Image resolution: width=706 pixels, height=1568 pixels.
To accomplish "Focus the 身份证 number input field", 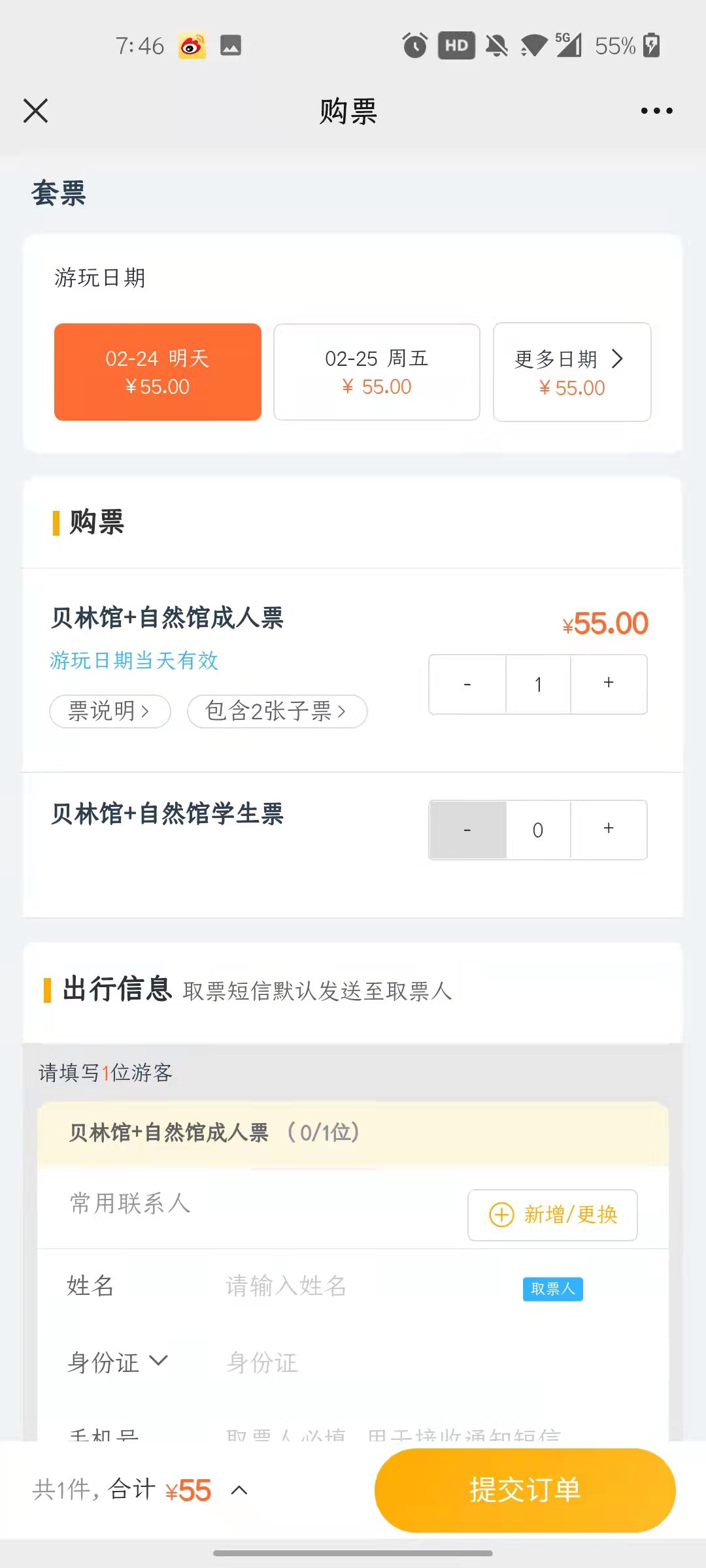I will tap(392, 1362).
